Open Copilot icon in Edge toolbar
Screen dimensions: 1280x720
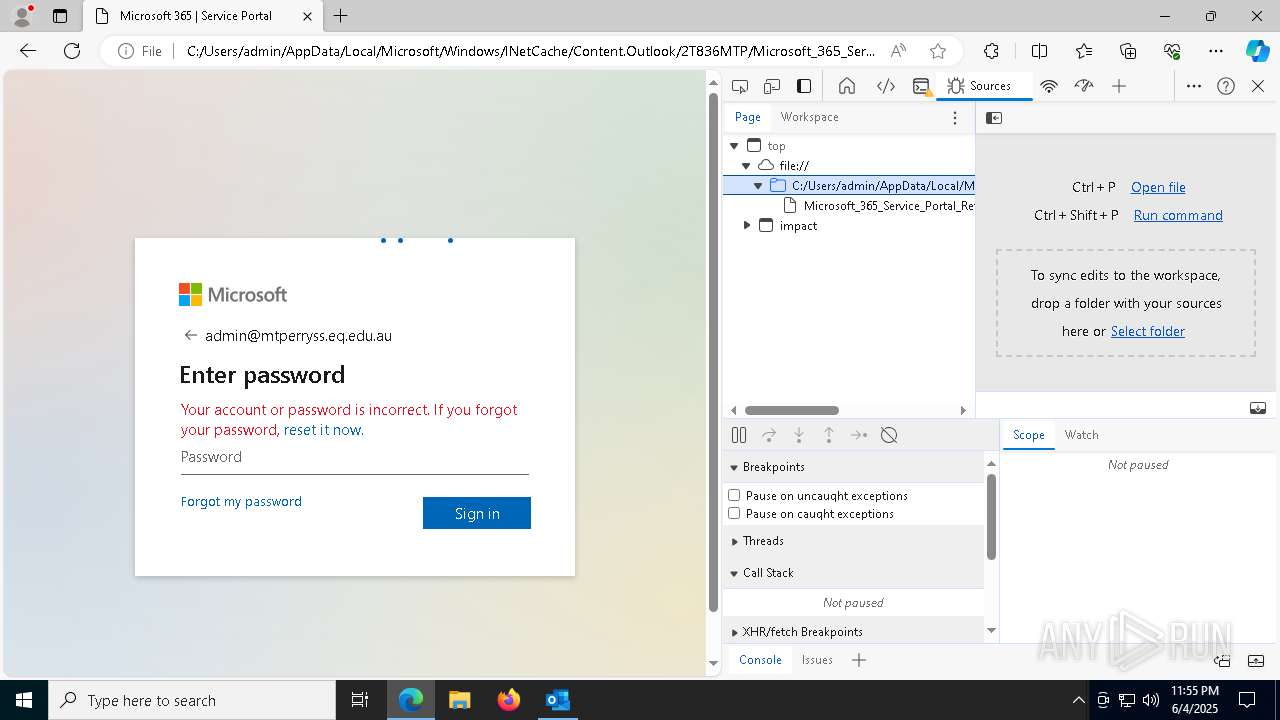point(1257,51)
